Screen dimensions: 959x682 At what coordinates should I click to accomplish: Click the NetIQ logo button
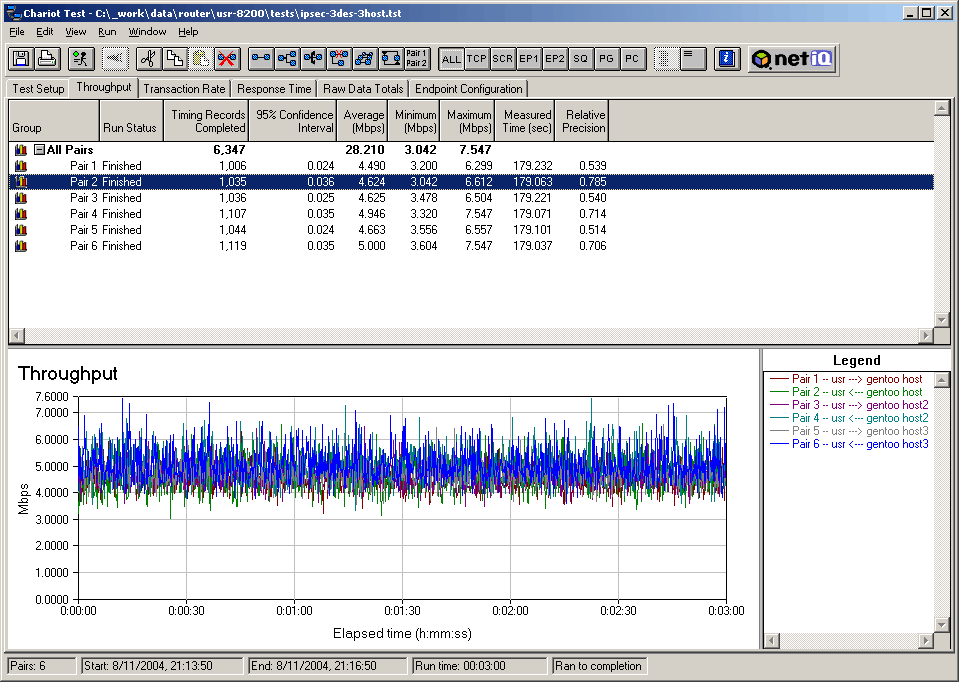(x=793, y=59)
